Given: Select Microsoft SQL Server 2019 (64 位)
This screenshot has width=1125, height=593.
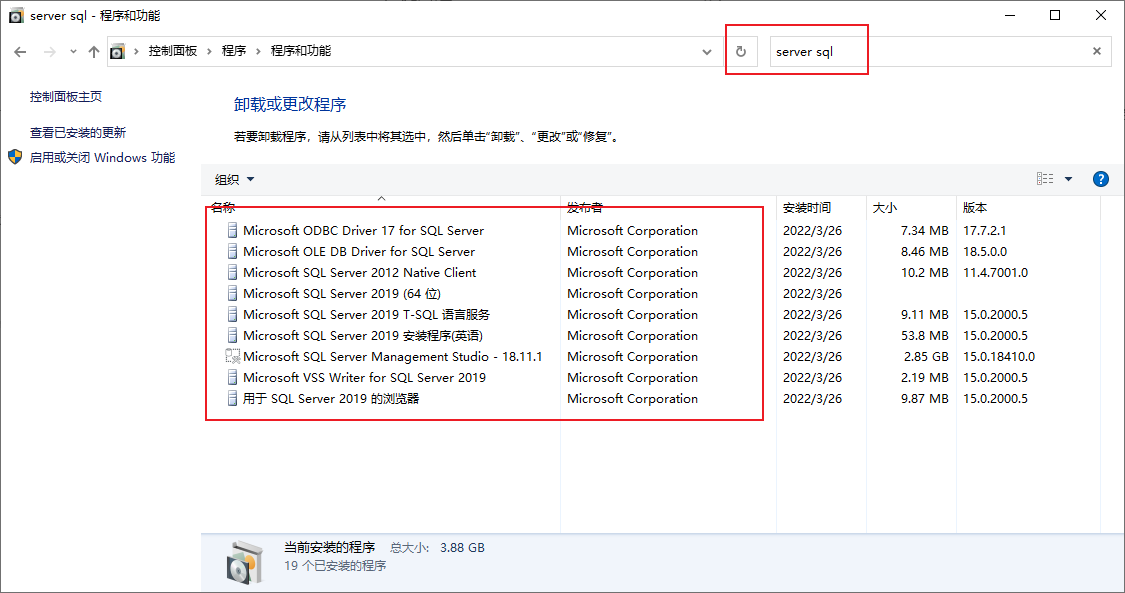Looking at the screenshot, I should coord(342,293).
